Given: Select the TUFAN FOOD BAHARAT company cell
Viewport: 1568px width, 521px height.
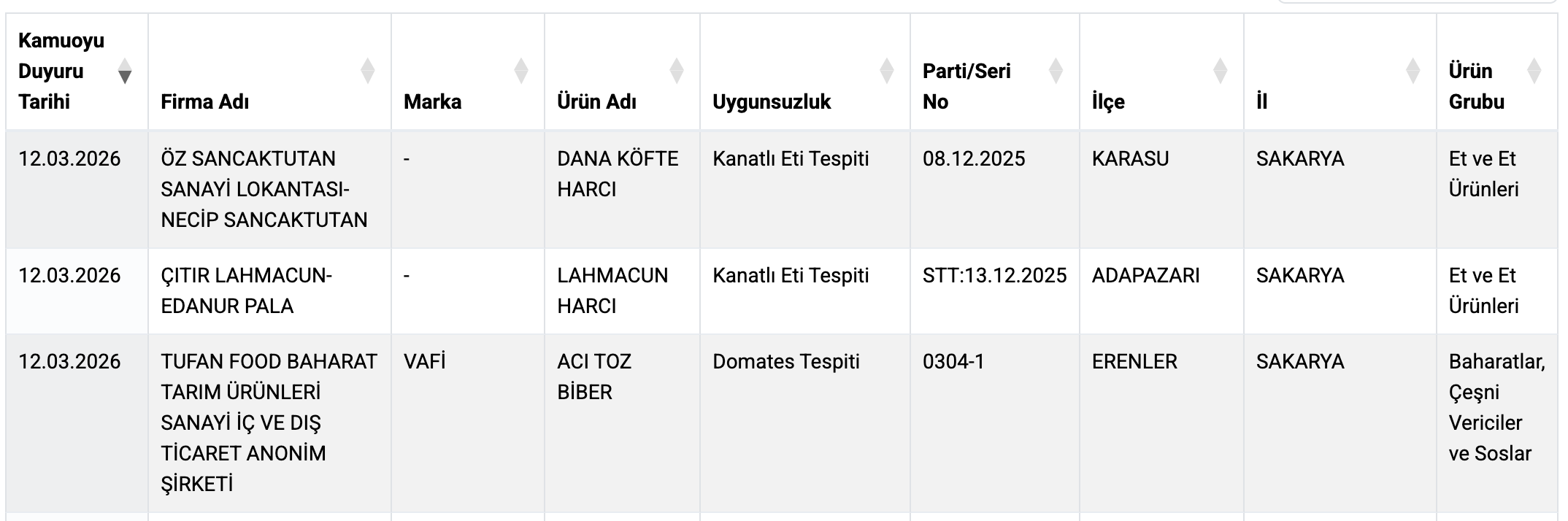Looking at the screenshot, I should tap(268, 422).
